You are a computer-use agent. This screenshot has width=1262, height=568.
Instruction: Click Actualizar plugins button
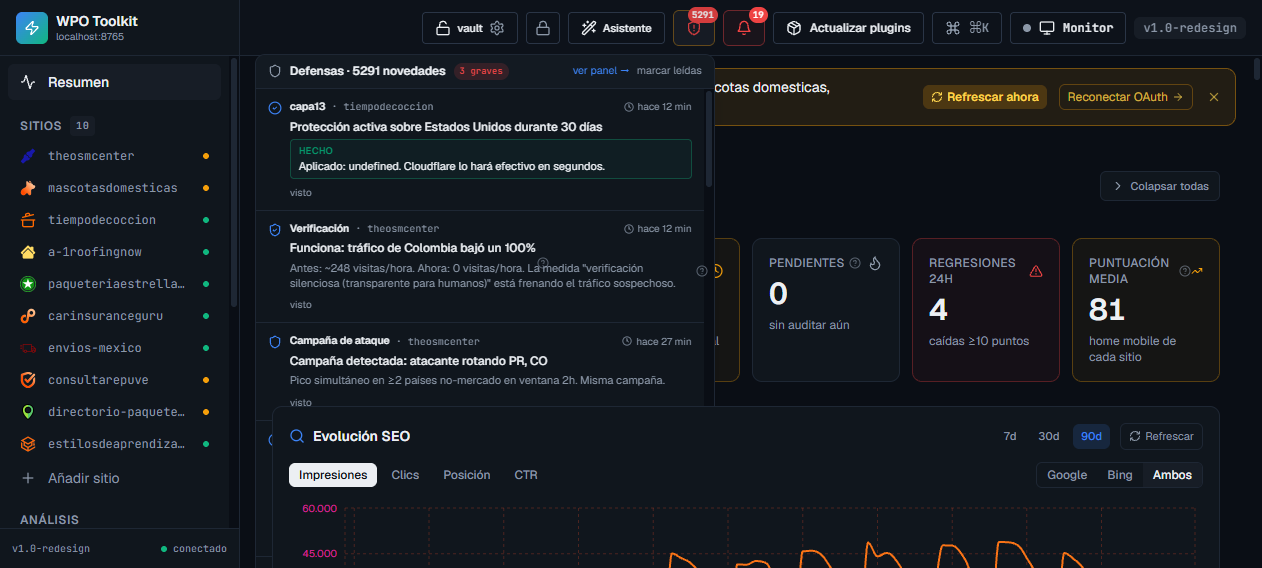pyautogui.click(x=848, y=28)
